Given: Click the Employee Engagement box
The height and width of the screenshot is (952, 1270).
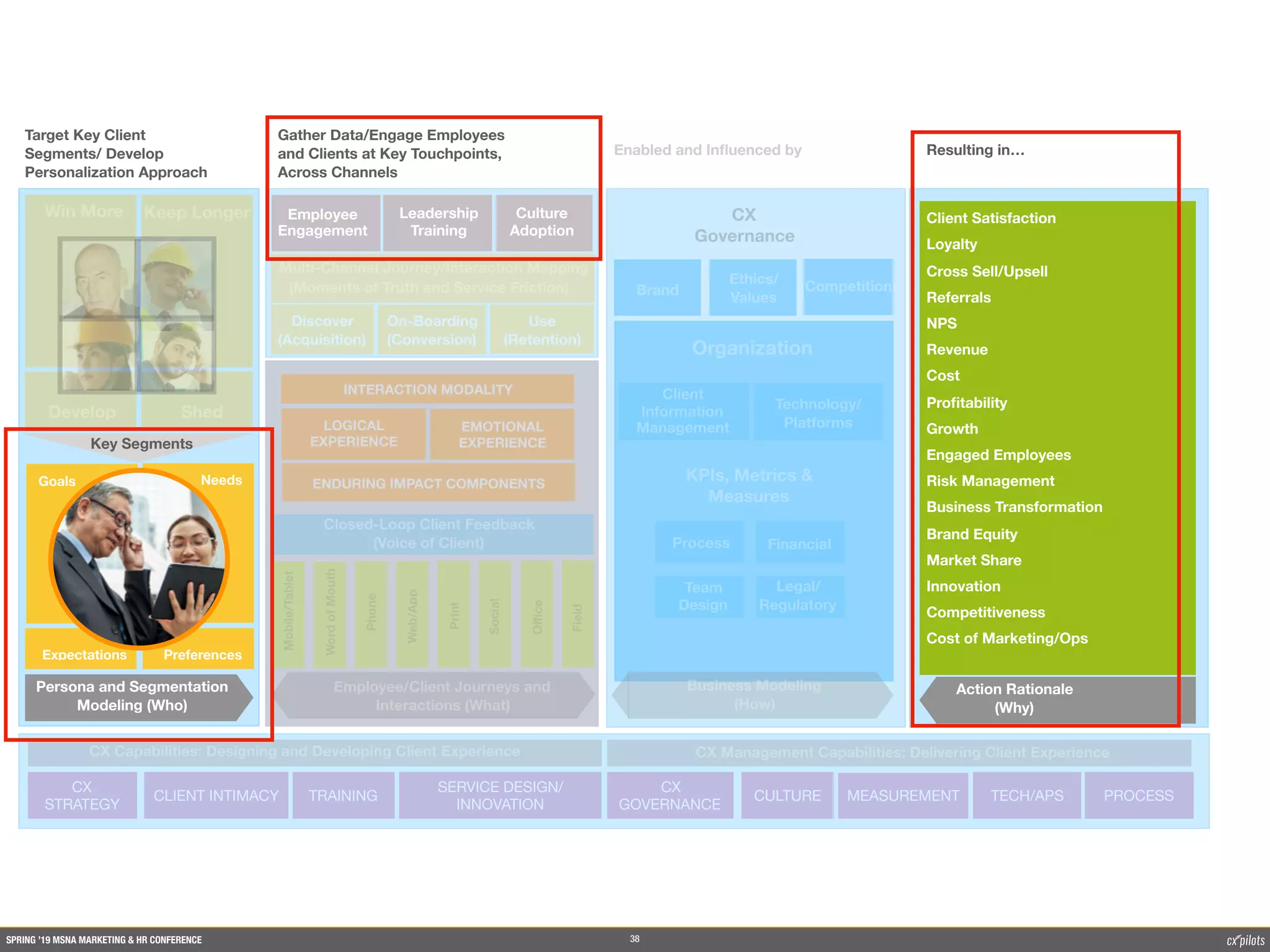Looking at the screenshot, I should (x=325, y=223).
